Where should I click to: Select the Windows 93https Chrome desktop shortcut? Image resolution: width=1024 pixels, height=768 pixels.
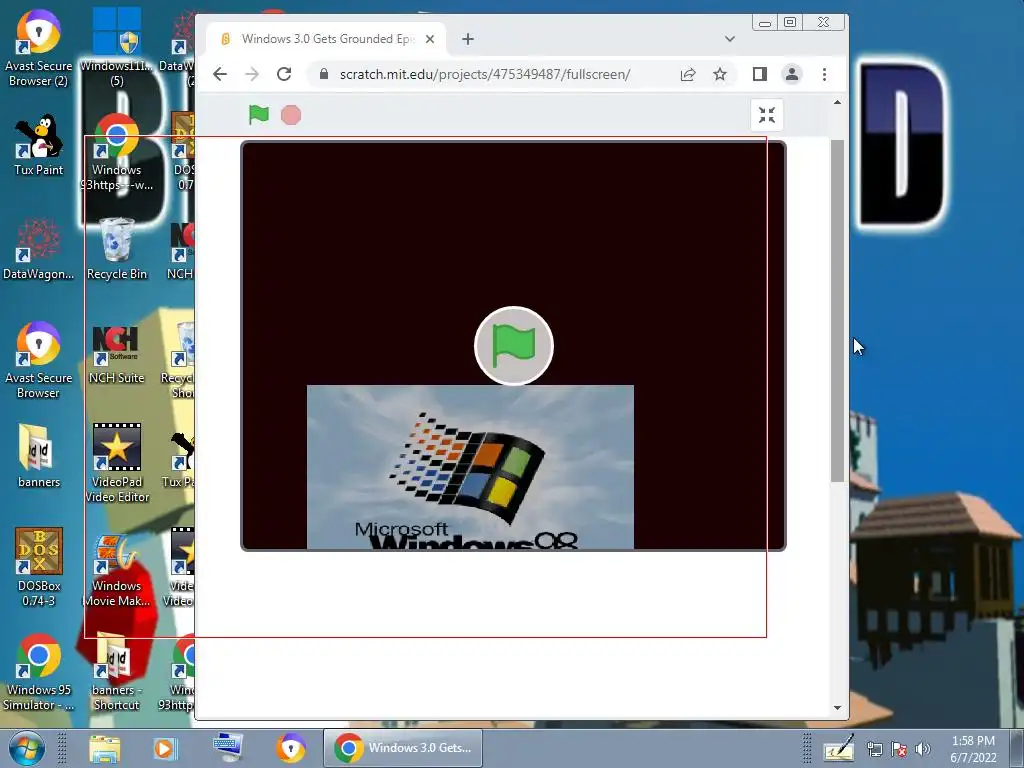tap(116, 152)
